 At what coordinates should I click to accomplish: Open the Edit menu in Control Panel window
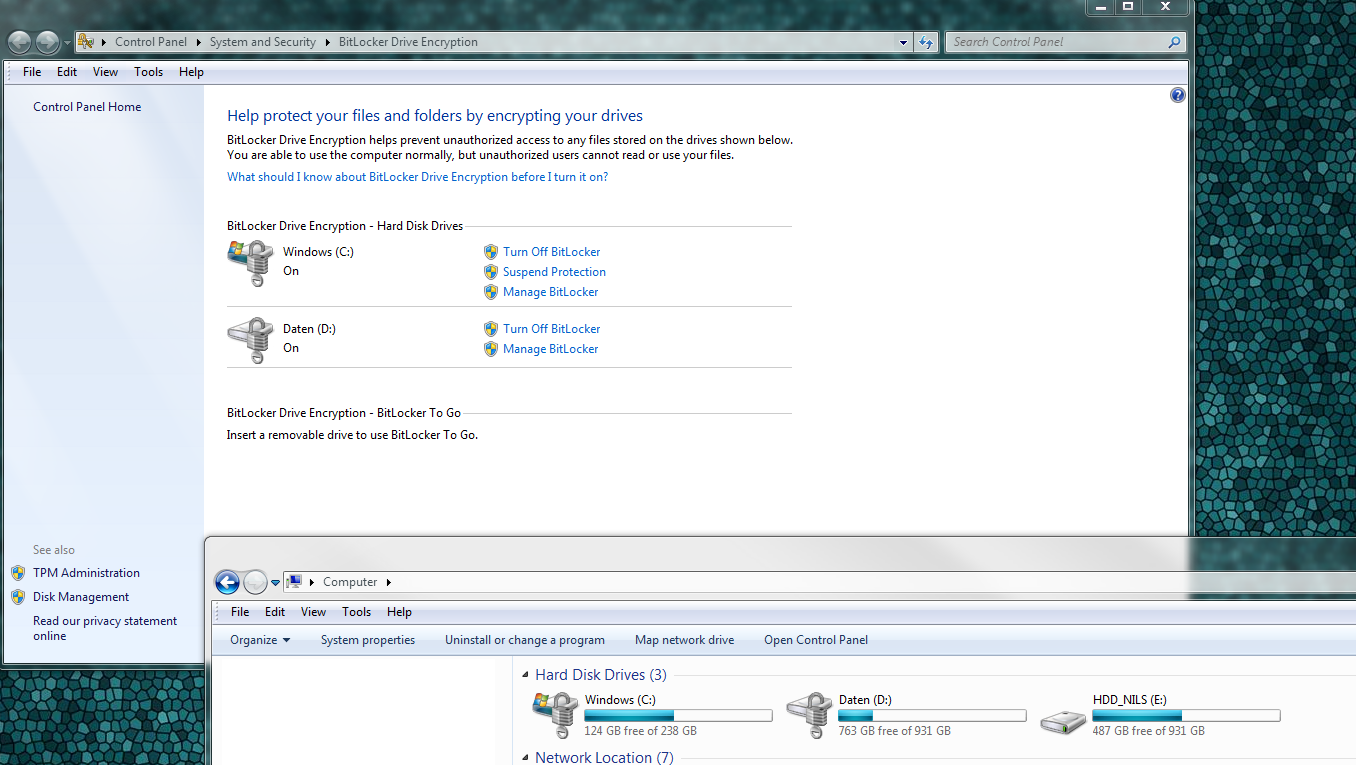click(x=67, y=72)
